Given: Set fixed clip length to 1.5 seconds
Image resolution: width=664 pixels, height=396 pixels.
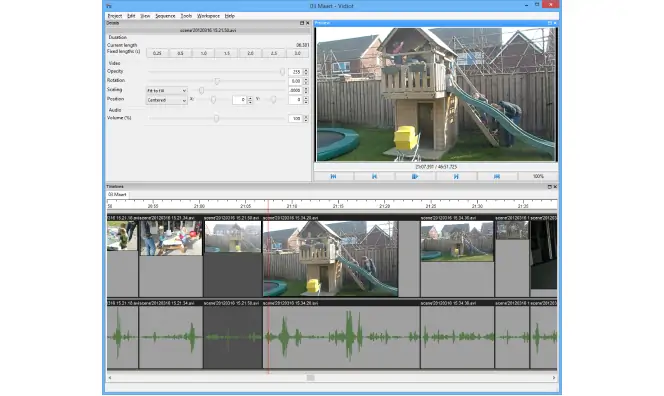Looking at the screenshot, I should pos(227,53).
